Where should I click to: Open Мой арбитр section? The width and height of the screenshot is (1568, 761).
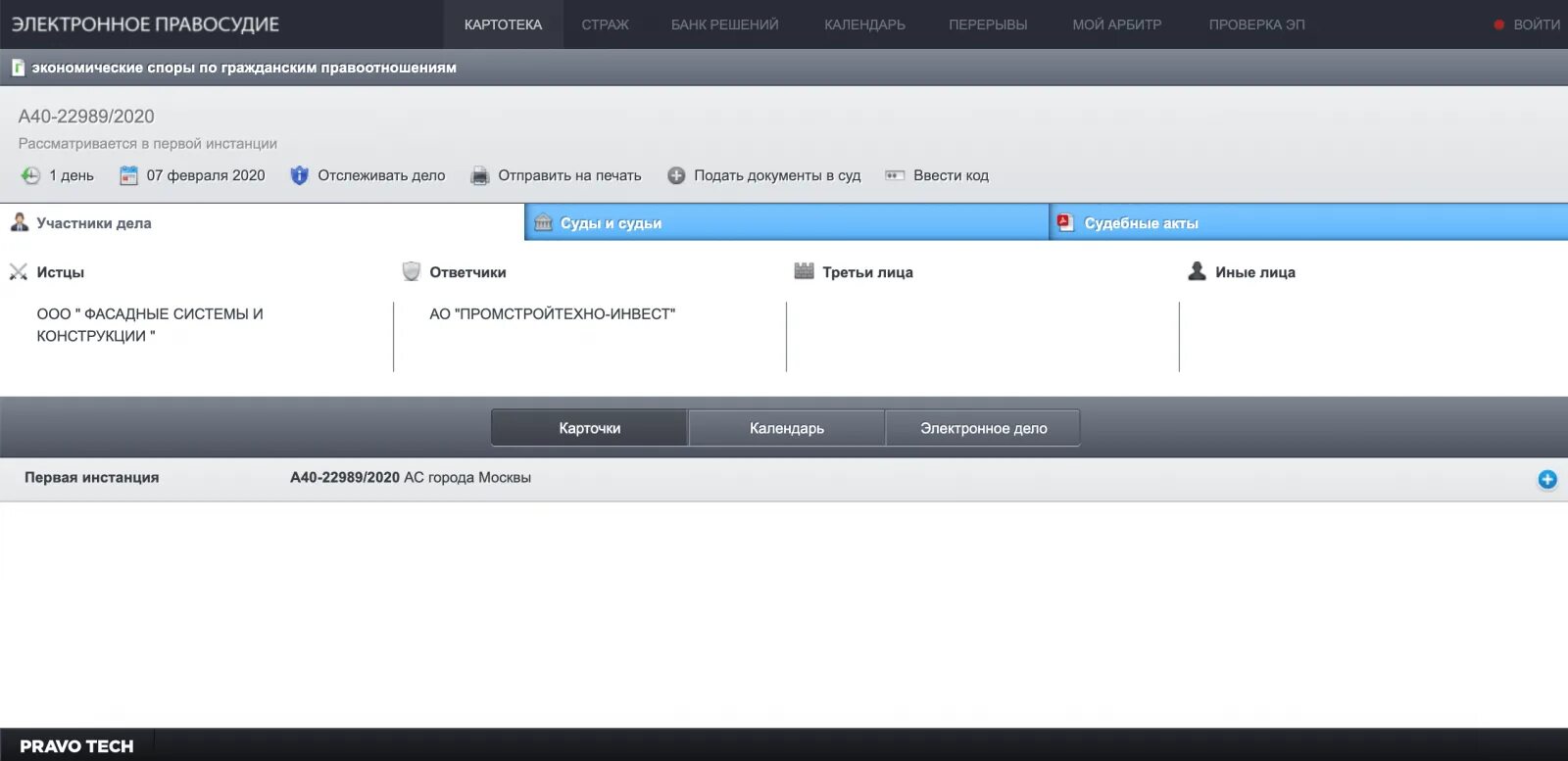point(1116,24)
